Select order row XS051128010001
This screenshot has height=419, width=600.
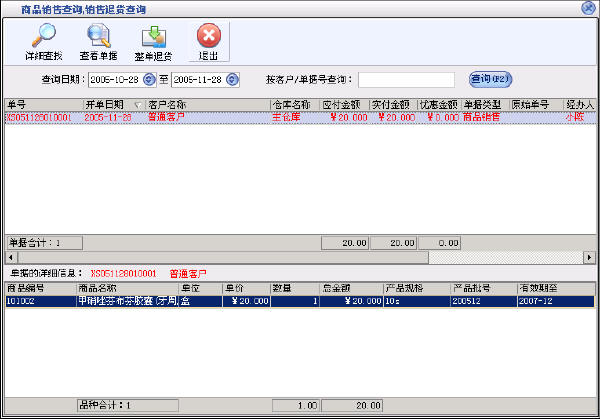(40, 116)
